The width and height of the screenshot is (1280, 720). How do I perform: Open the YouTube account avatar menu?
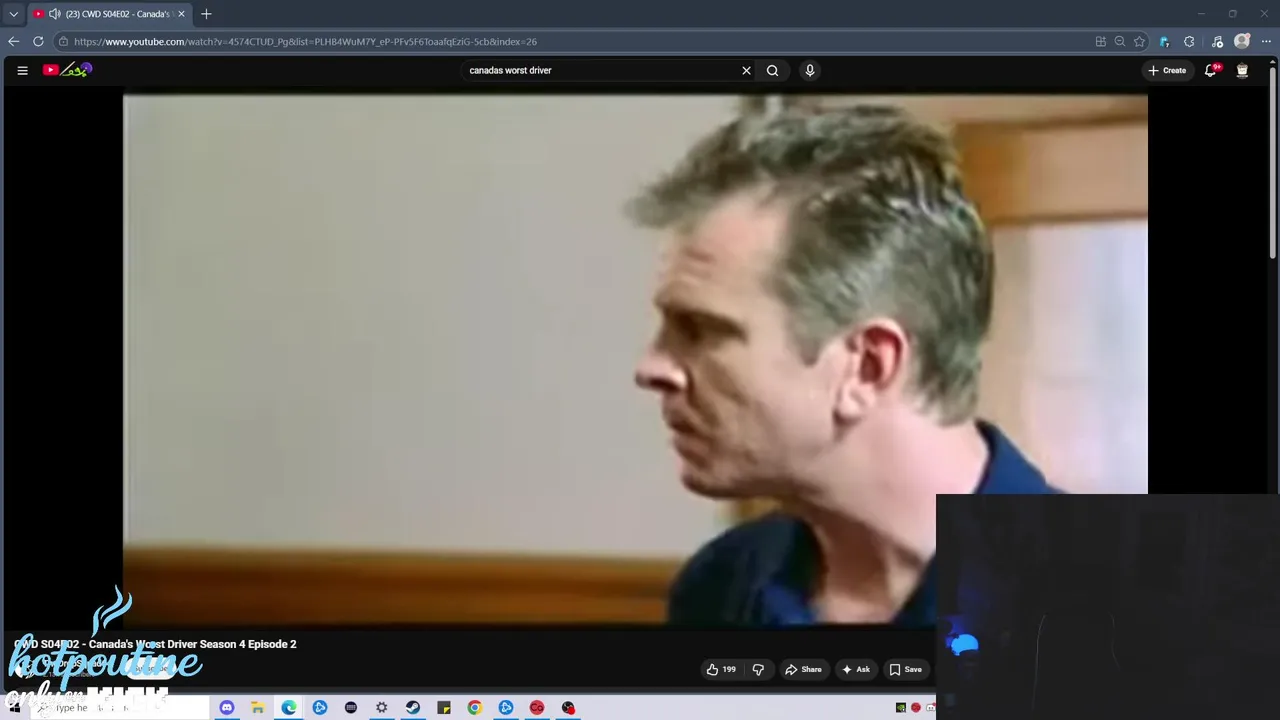[x=1242, y=70]
